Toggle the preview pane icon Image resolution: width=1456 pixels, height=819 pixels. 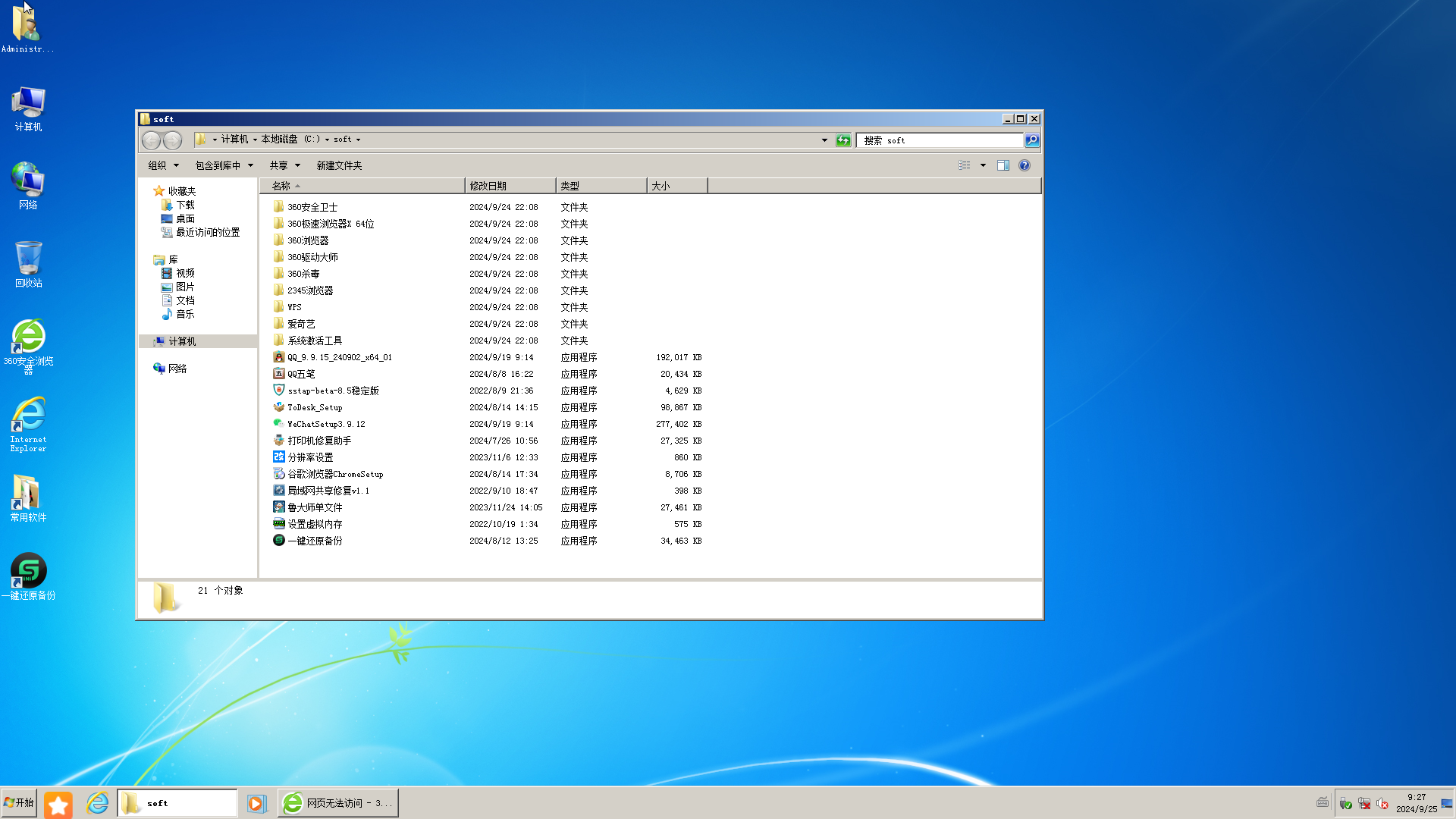point(1003,165)
